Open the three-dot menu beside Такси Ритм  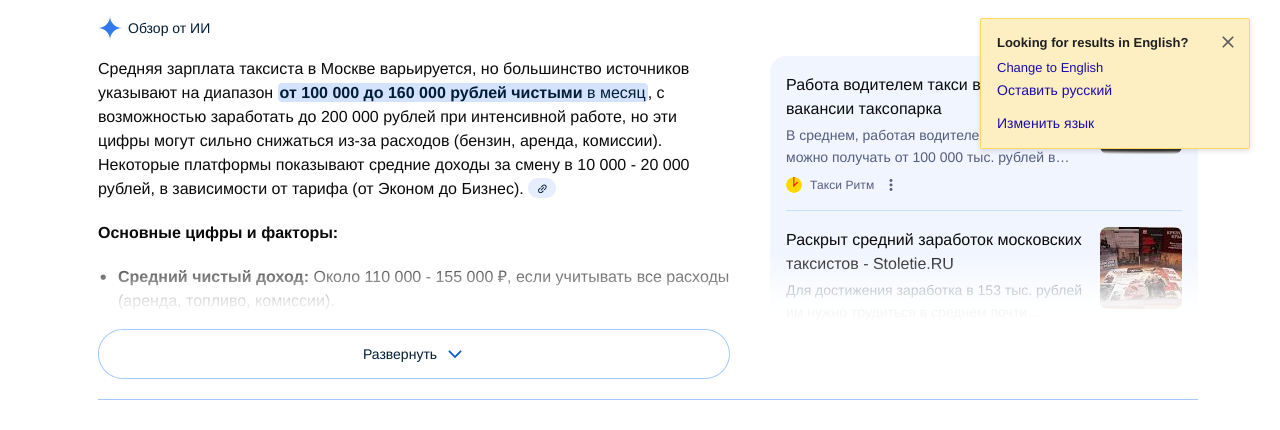[891, 185]
